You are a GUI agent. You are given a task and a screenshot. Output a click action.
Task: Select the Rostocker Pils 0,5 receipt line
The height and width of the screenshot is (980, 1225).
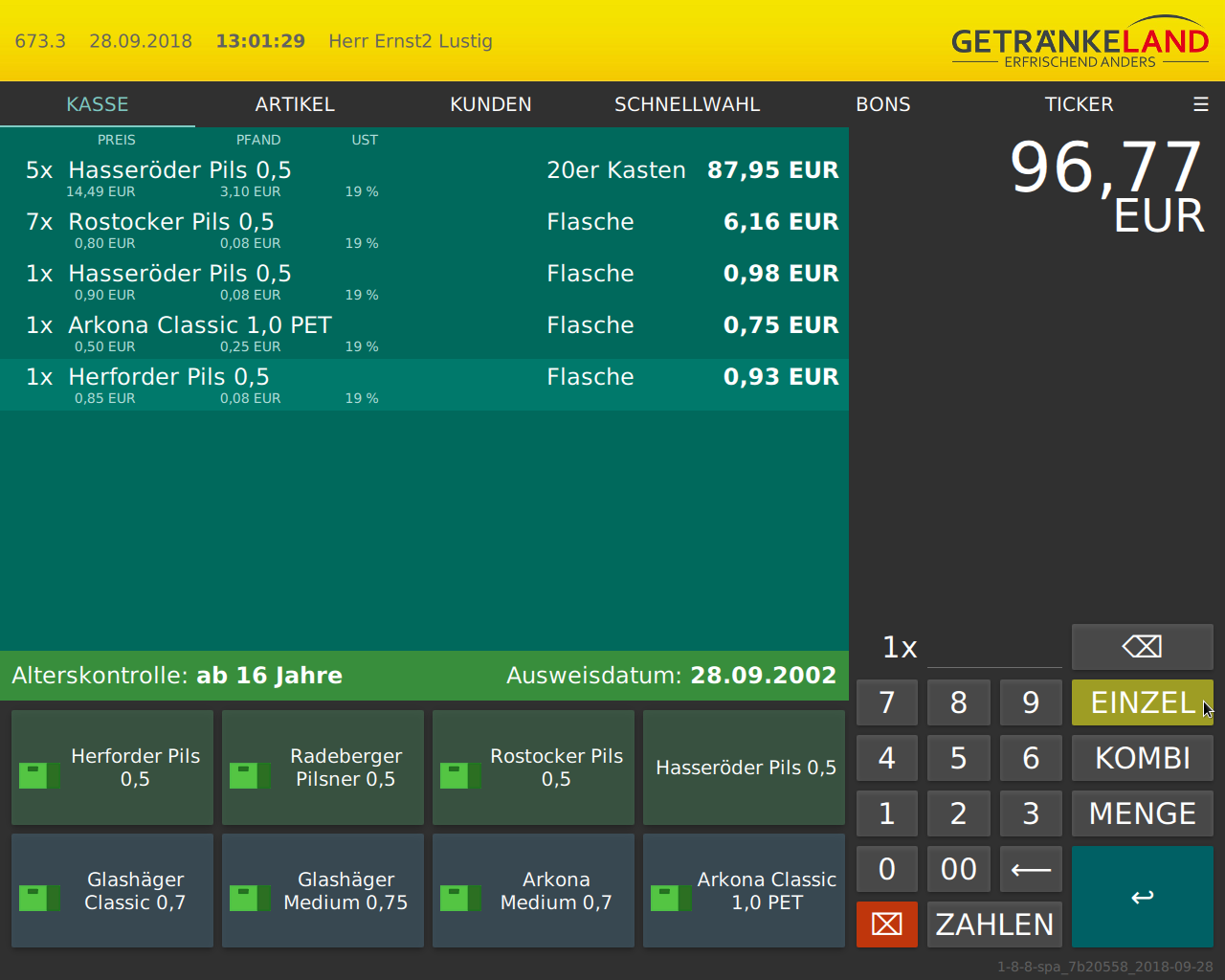click(x=424, y=230)
